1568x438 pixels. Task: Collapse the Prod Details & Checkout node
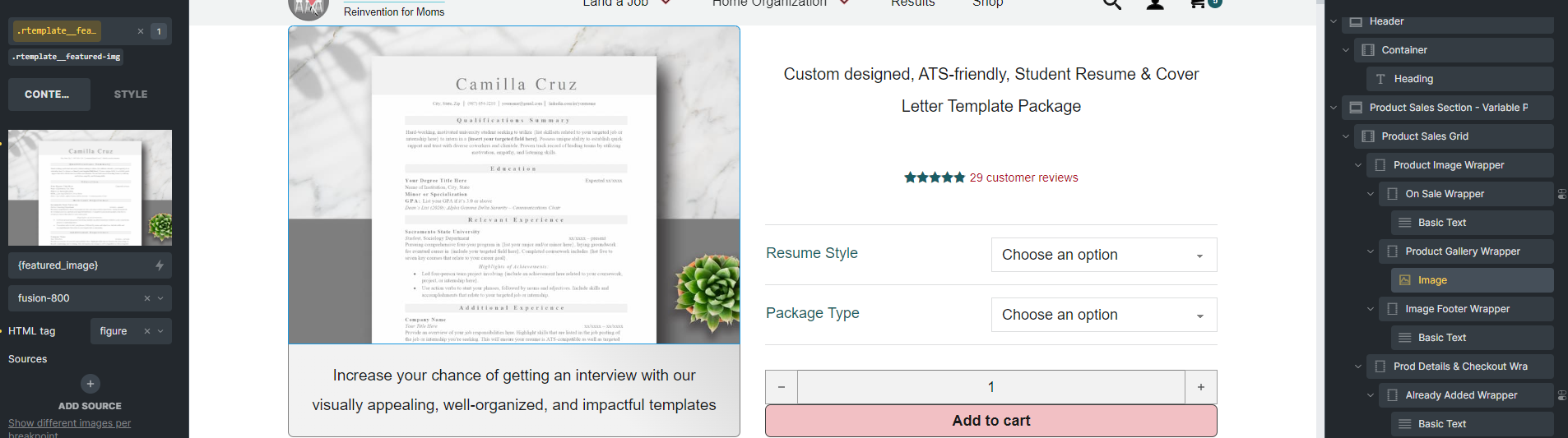click(x=1358, y=367)
